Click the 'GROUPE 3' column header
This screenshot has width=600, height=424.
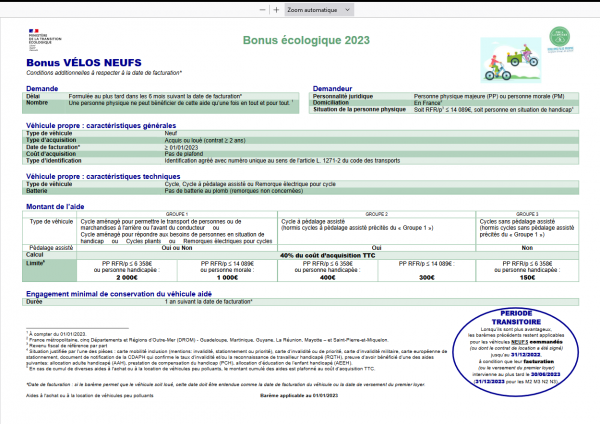527,214
